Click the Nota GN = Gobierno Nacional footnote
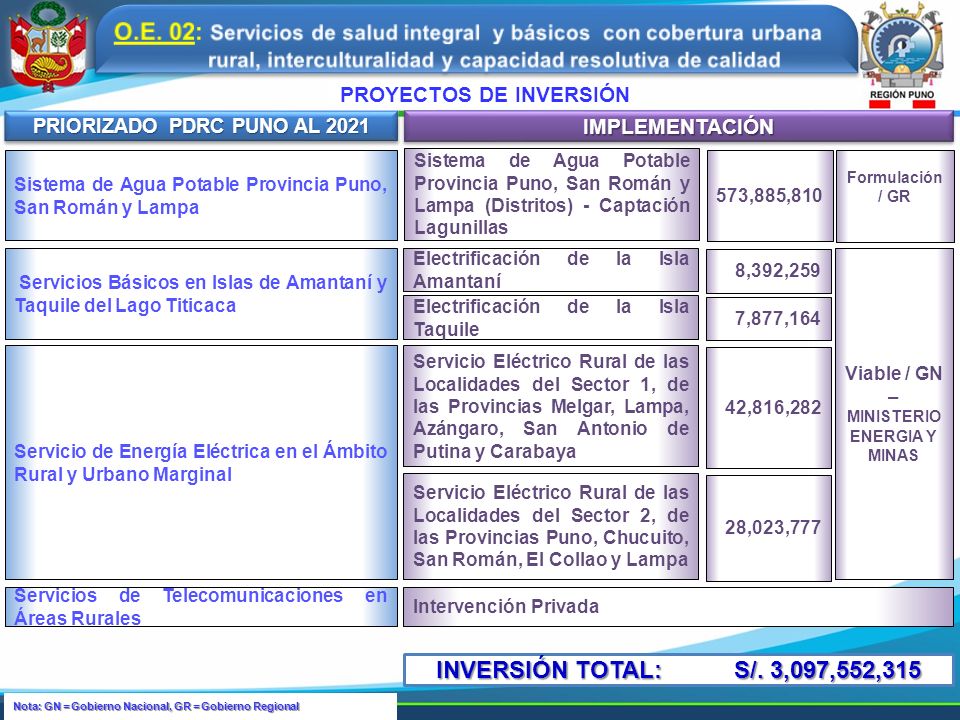Viewport: 960px width, 720px height. (156, 706)
